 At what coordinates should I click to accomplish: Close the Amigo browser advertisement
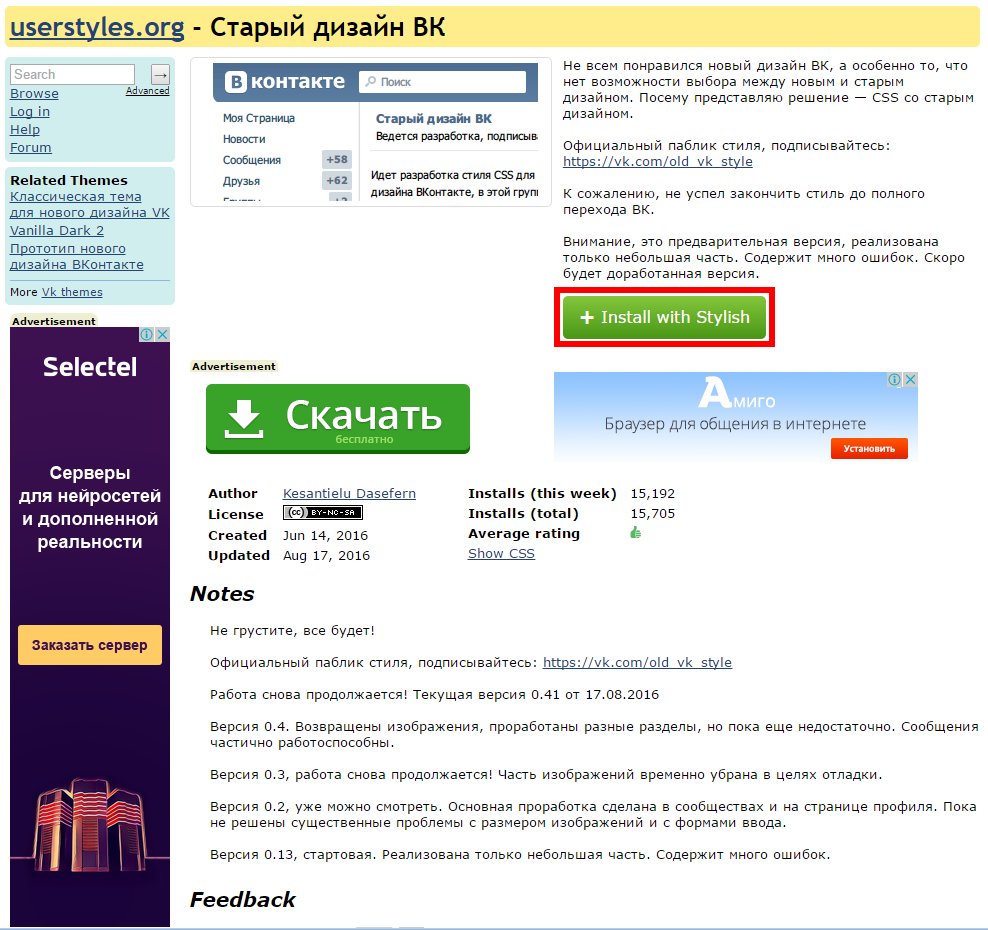(x=910, y=379)
